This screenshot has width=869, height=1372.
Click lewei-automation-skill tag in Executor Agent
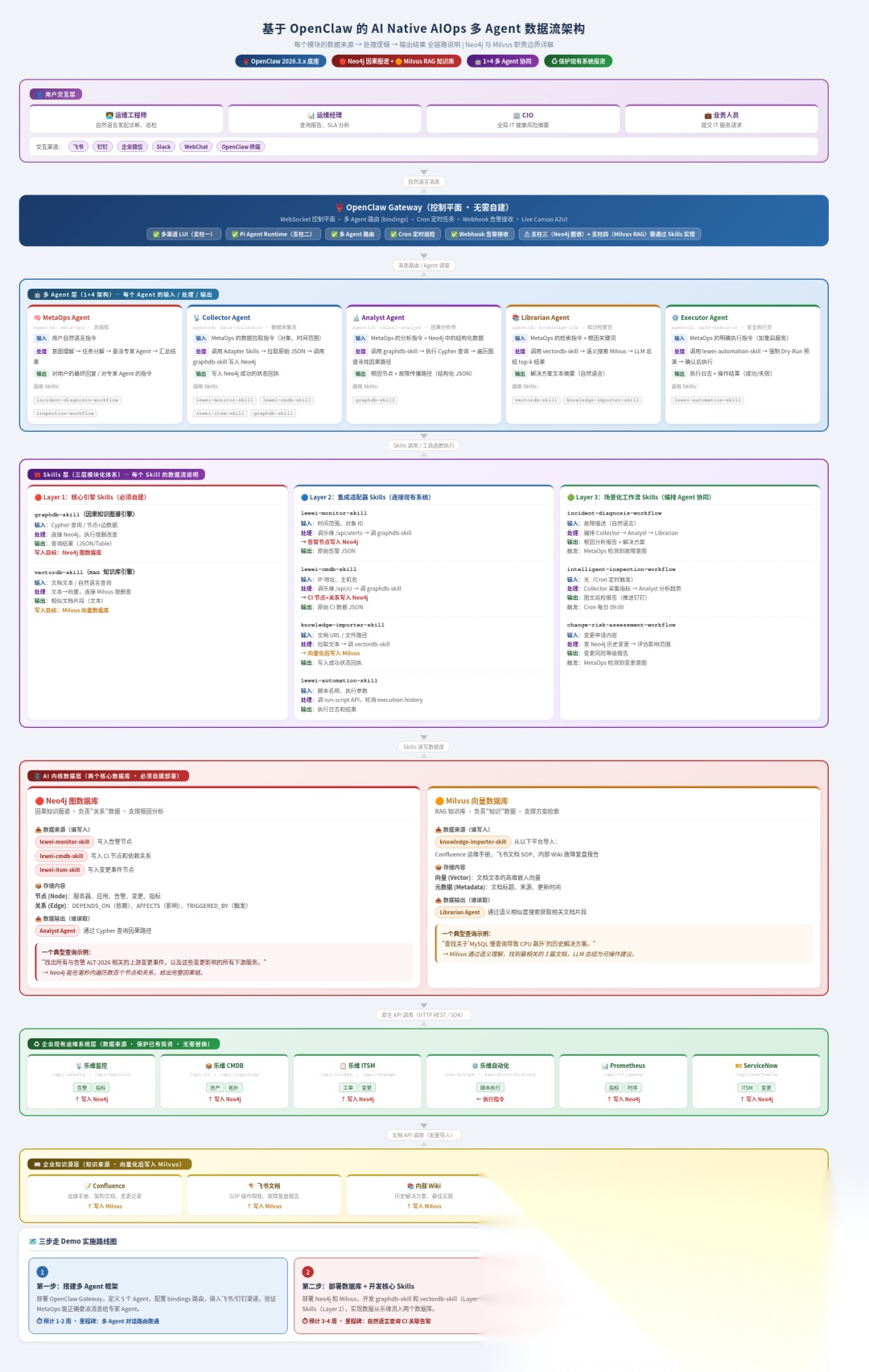click(x=708, y=400)
